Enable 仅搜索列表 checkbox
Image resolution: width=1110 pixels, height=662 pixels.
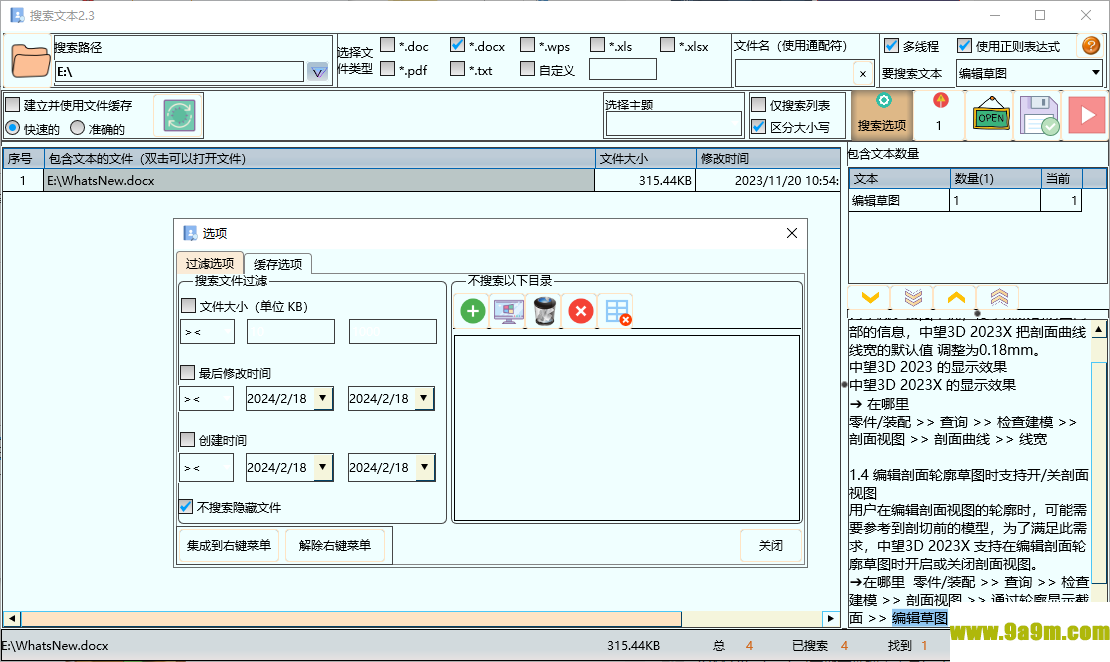pyautogui.click(x=758, y=105)
